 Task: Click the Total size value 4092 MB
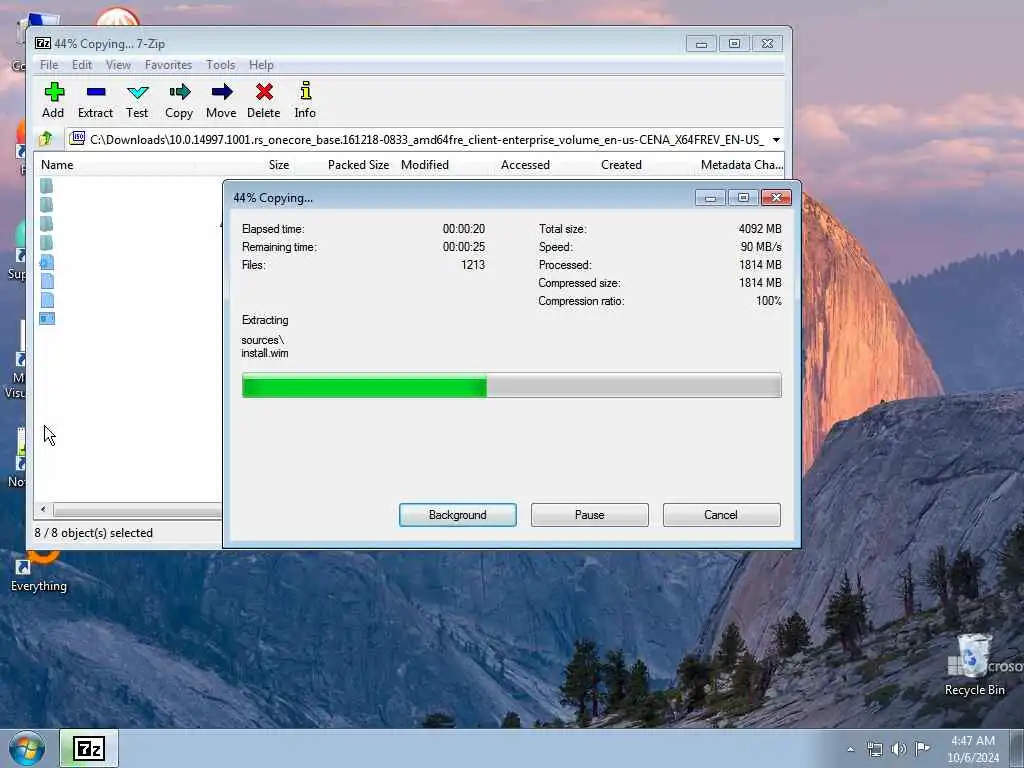[x=760, y=229]
